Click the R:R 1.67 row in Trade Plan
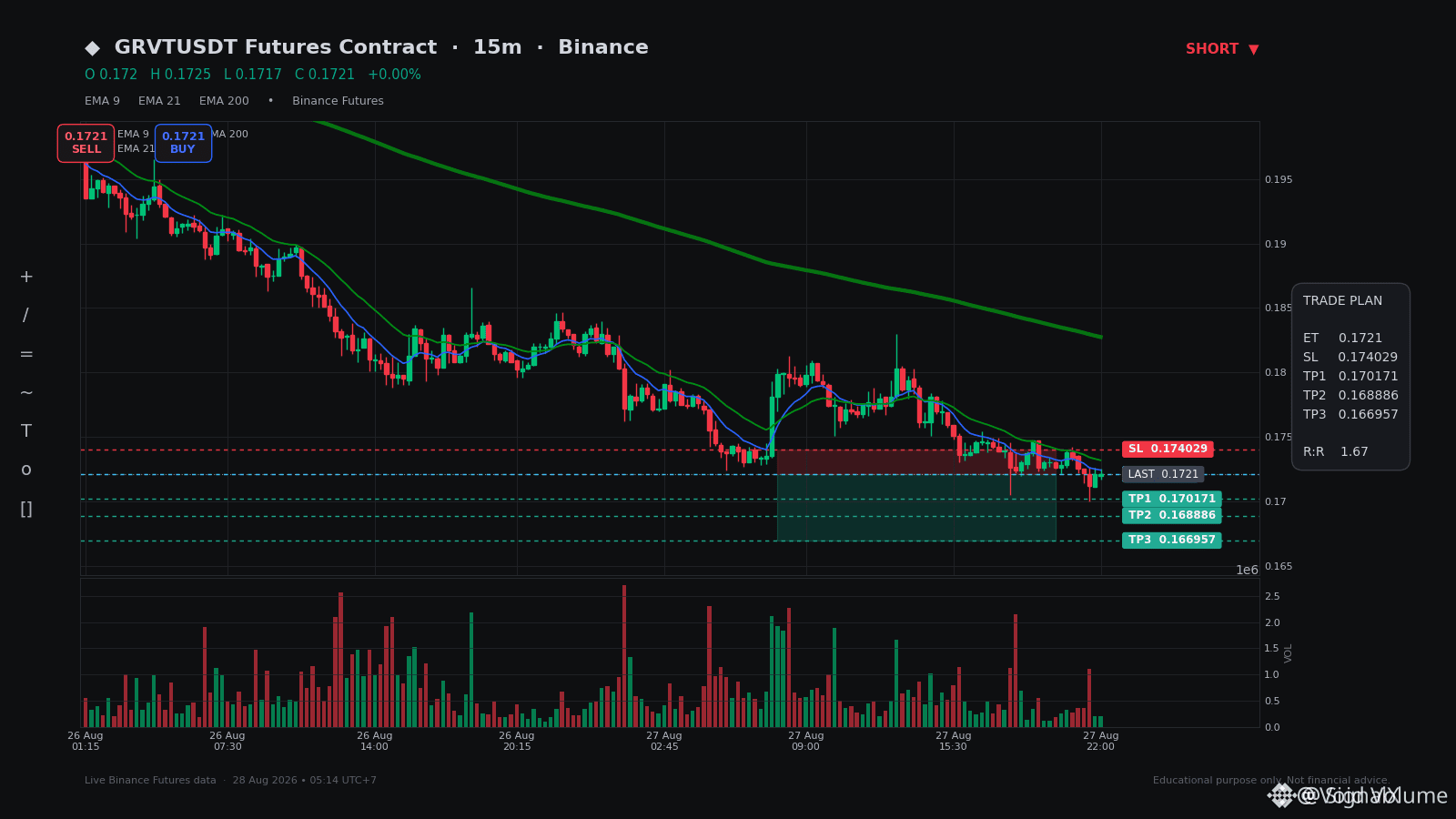This screenshot has height=819, width=1456. 1336,452
